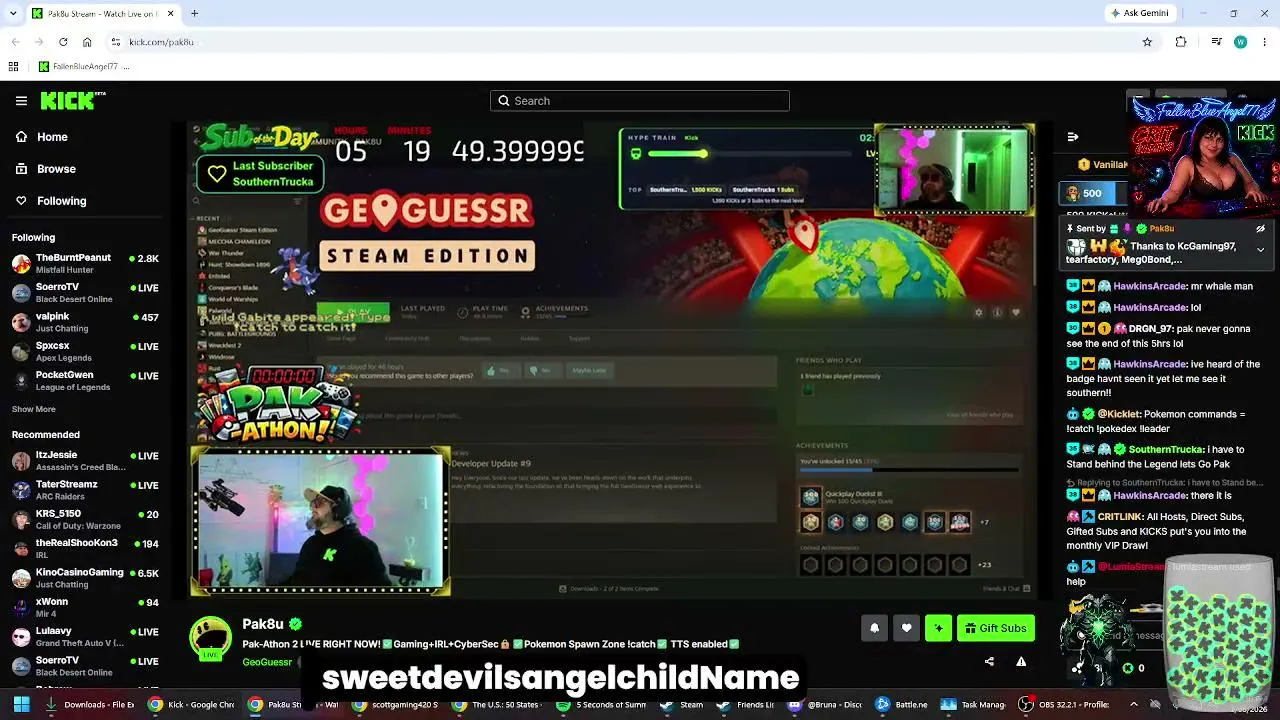Go back in browser history
This screenshot has width=1280, height=720.
click(x=15, y=42)
